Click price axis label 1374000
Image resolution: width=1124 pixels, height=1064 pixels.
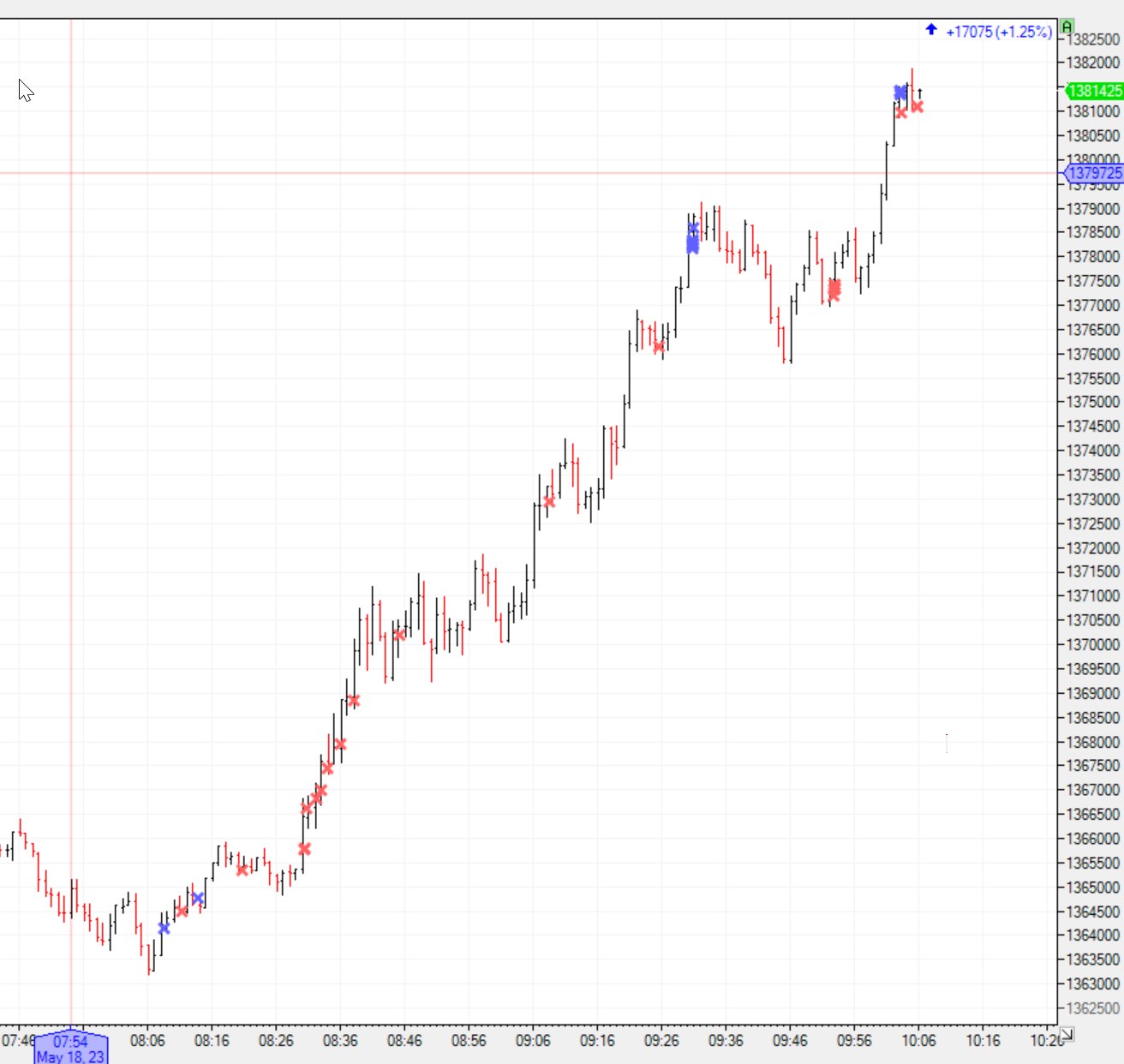1093,451
